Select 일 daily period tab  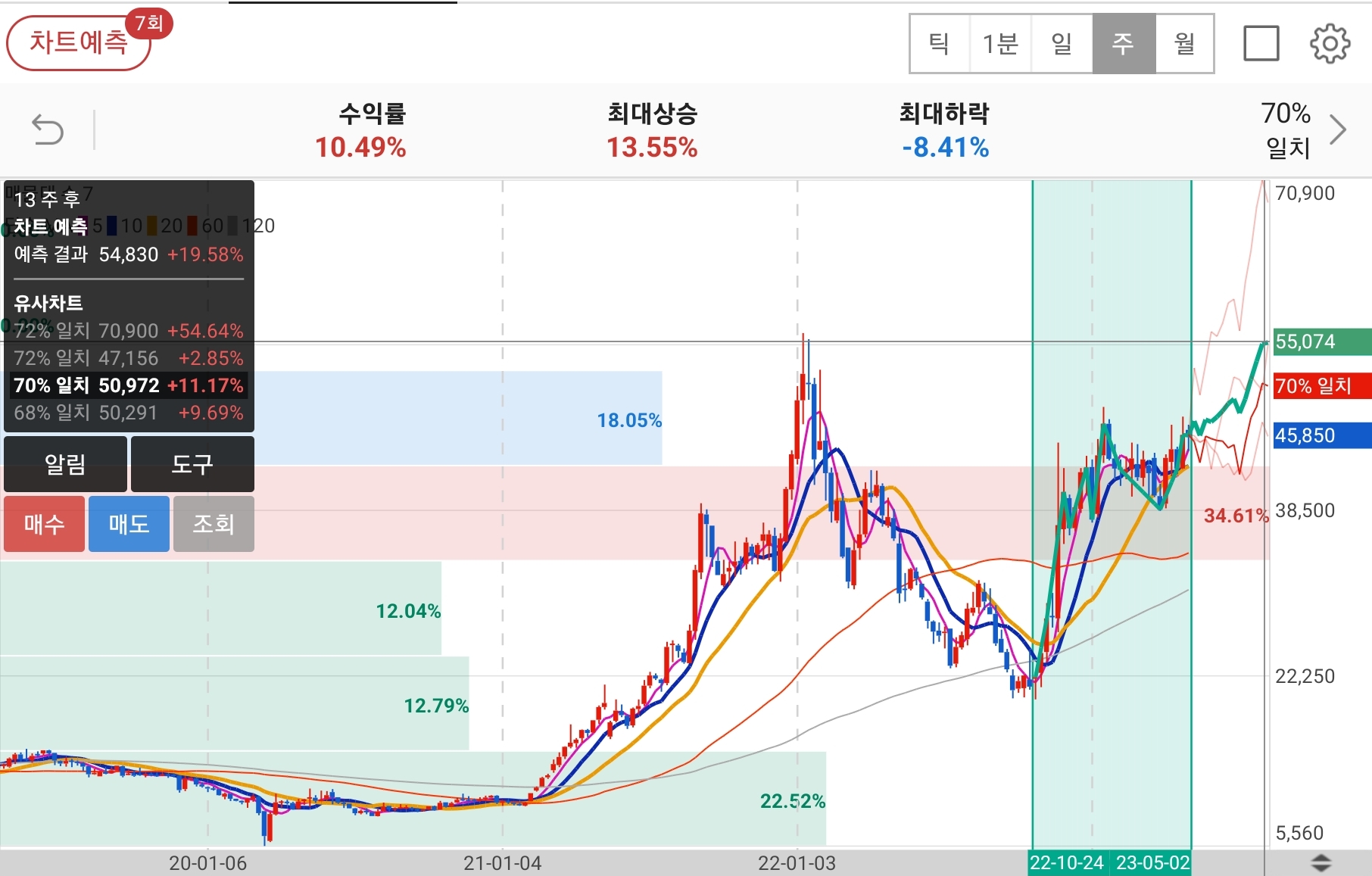(x=1062, y=44)
